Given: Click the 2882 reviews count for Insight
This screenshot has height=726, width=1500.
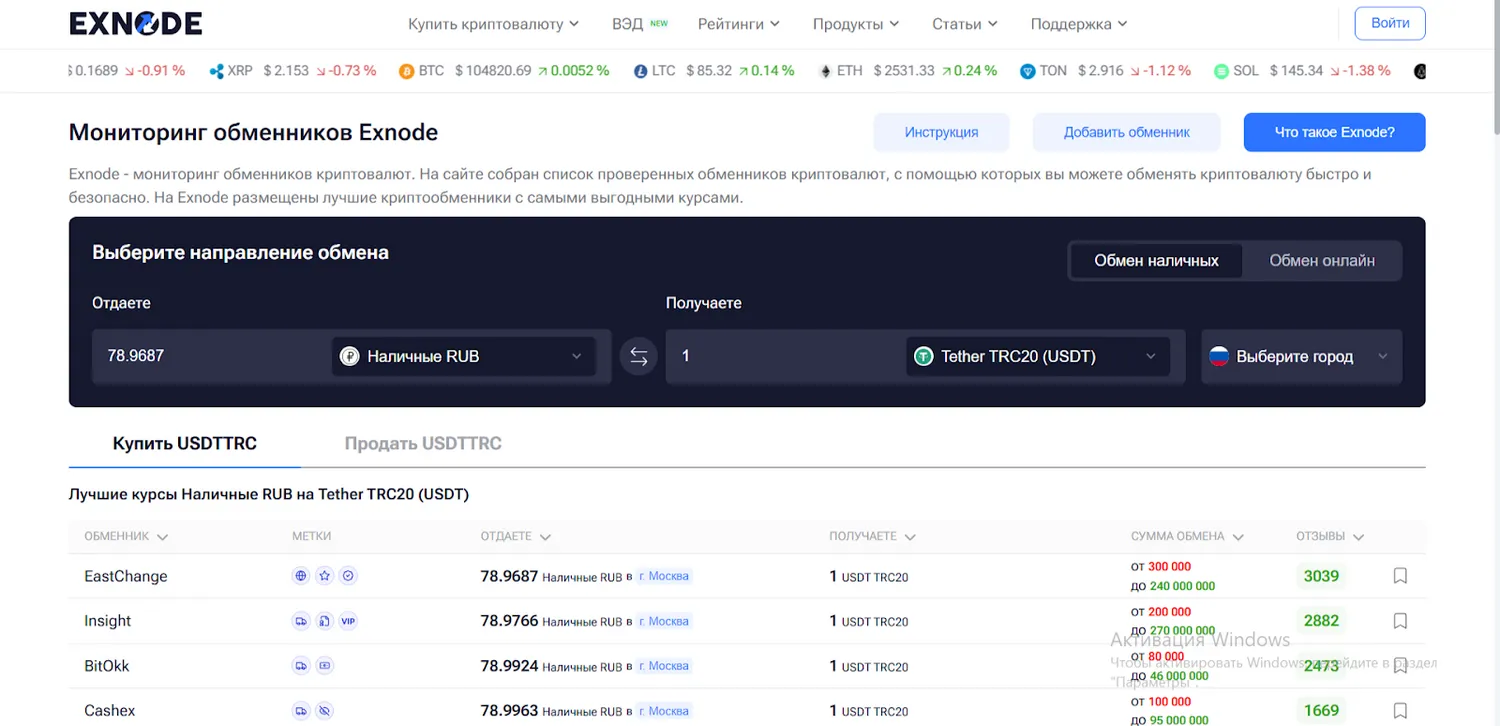Looking at the screenshot, I should 1321,621.
